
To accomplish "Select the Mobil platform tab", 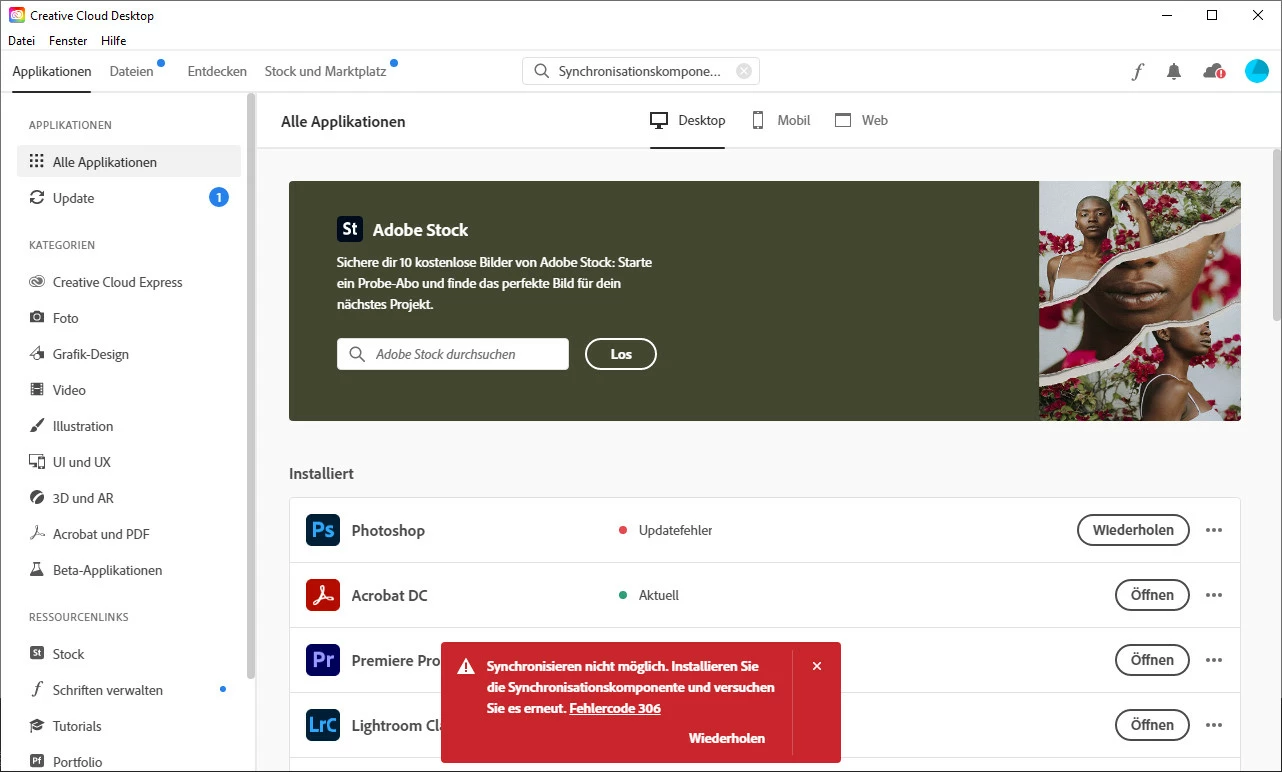I will coord(780,120).
